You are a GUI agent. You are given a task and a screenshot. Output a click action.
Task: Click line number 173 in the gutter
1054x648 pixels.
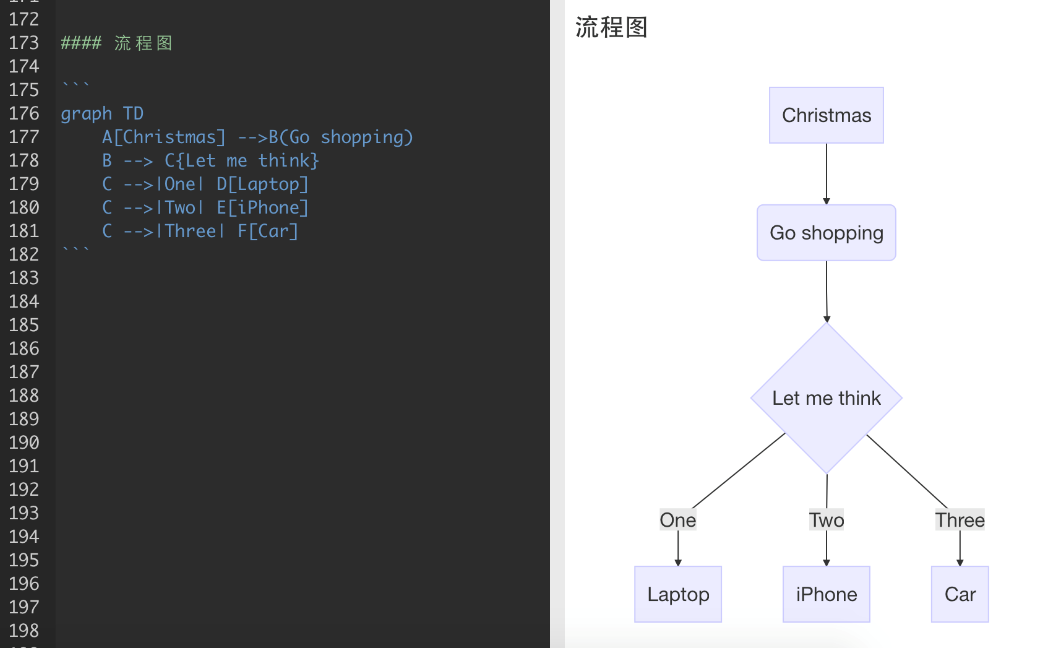24,43
